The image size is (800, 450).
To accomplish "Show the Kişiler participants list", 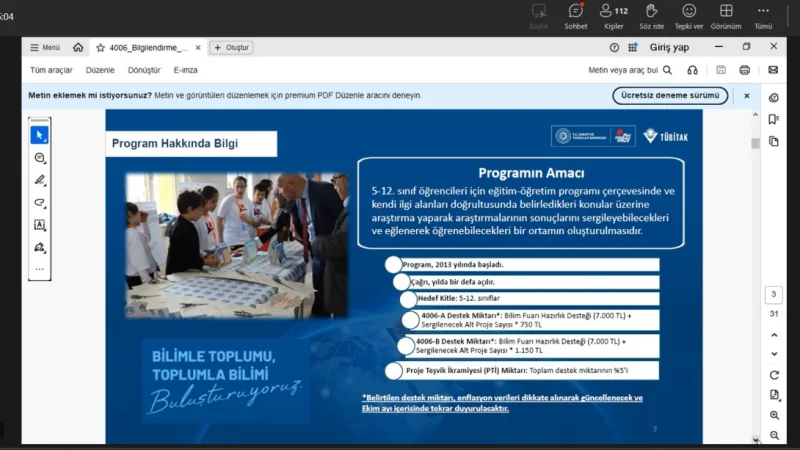I will click(x=614, y=16).
